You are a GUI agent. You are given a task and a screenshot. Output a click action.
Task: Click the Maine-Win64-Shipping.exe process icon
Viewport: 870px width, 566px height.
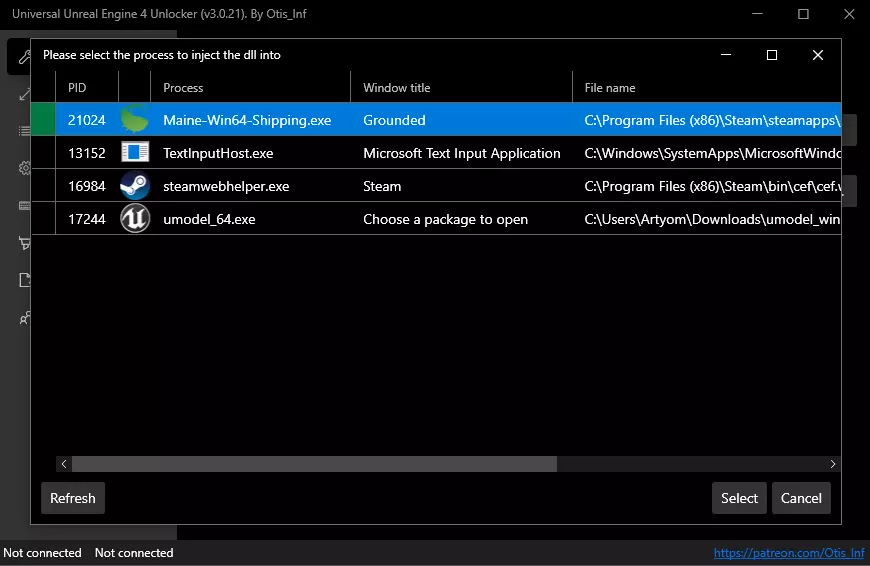point(135,119)
